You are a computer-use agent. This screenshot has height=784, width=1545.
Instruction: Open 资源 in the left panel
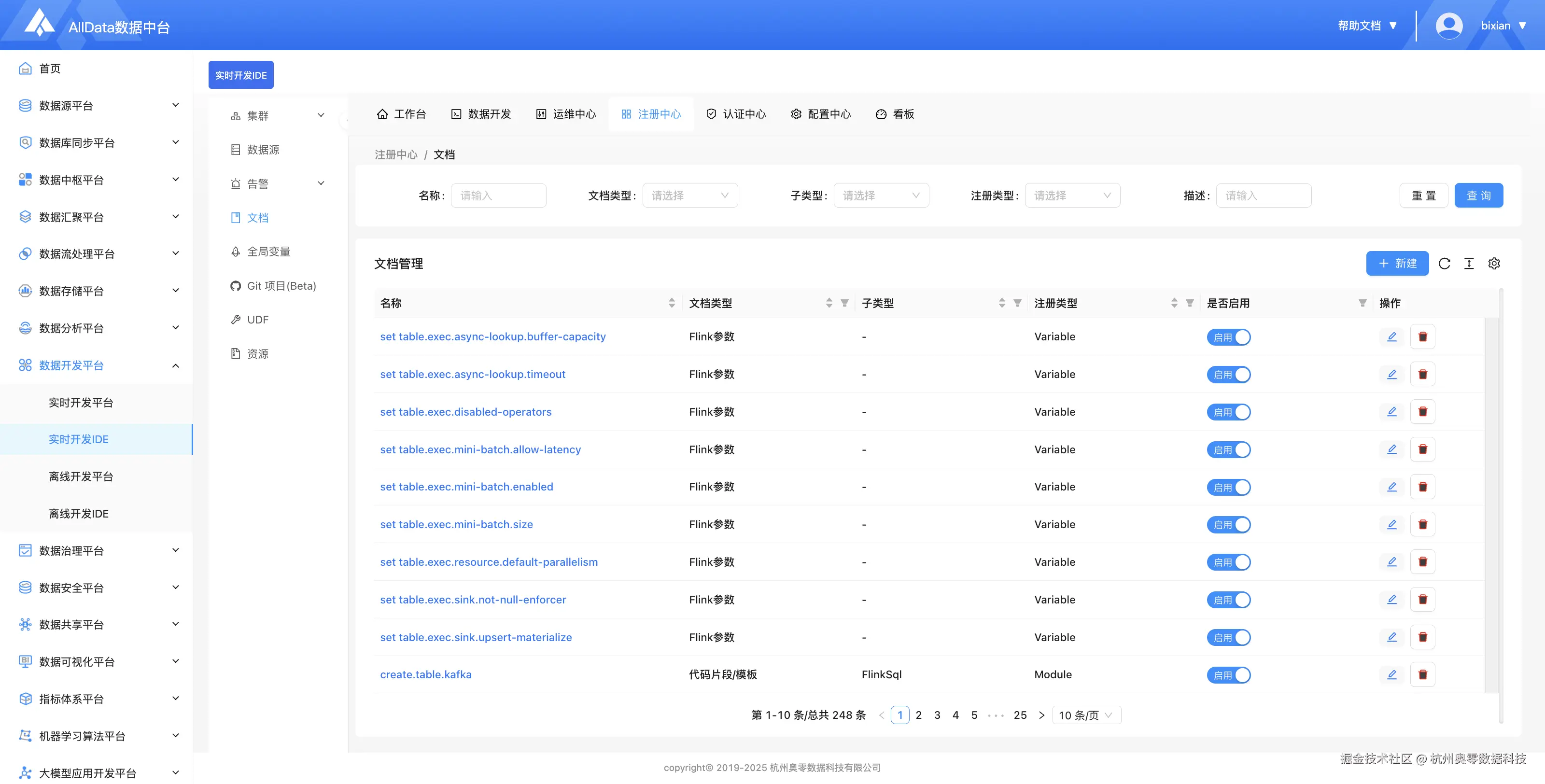coord(258,353)
